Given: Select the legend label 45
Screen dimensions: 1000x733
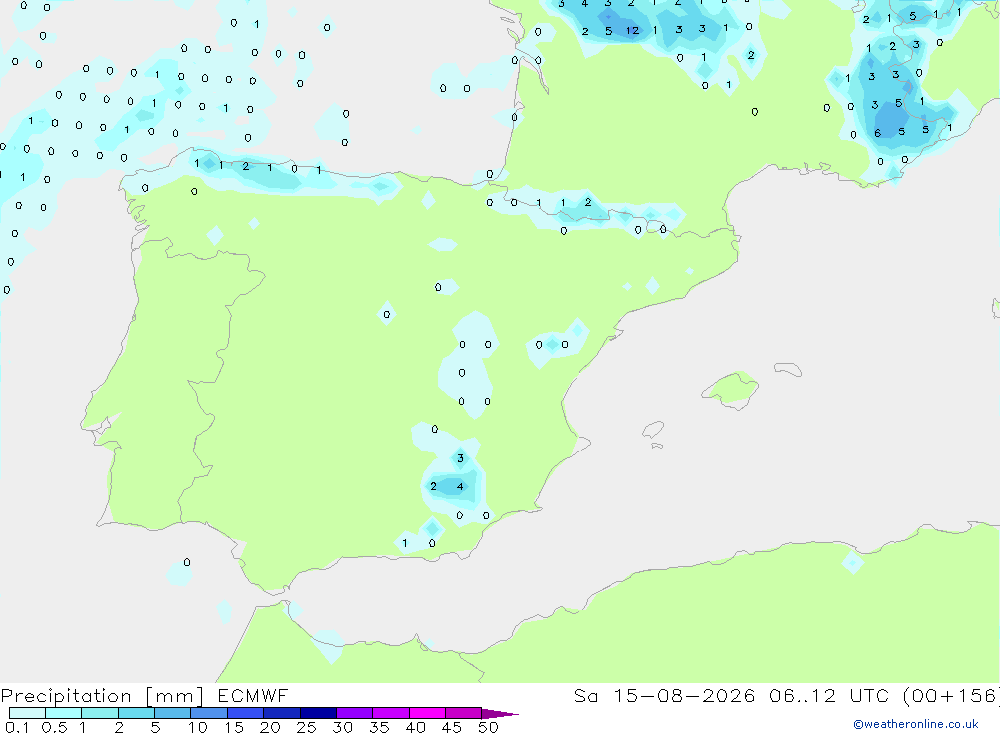Looking at the screenshot, I should point(452,727).
